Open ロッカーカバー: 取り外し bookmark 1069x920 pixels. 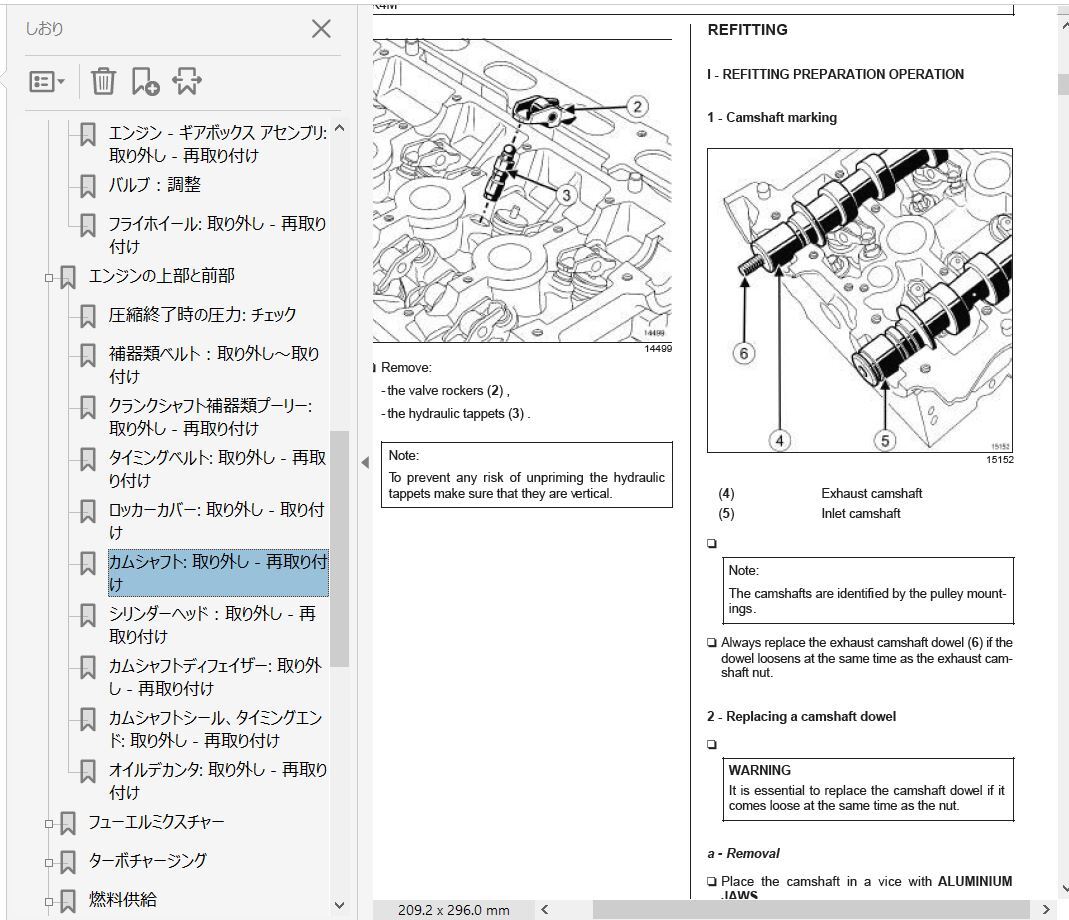(217, 520)
